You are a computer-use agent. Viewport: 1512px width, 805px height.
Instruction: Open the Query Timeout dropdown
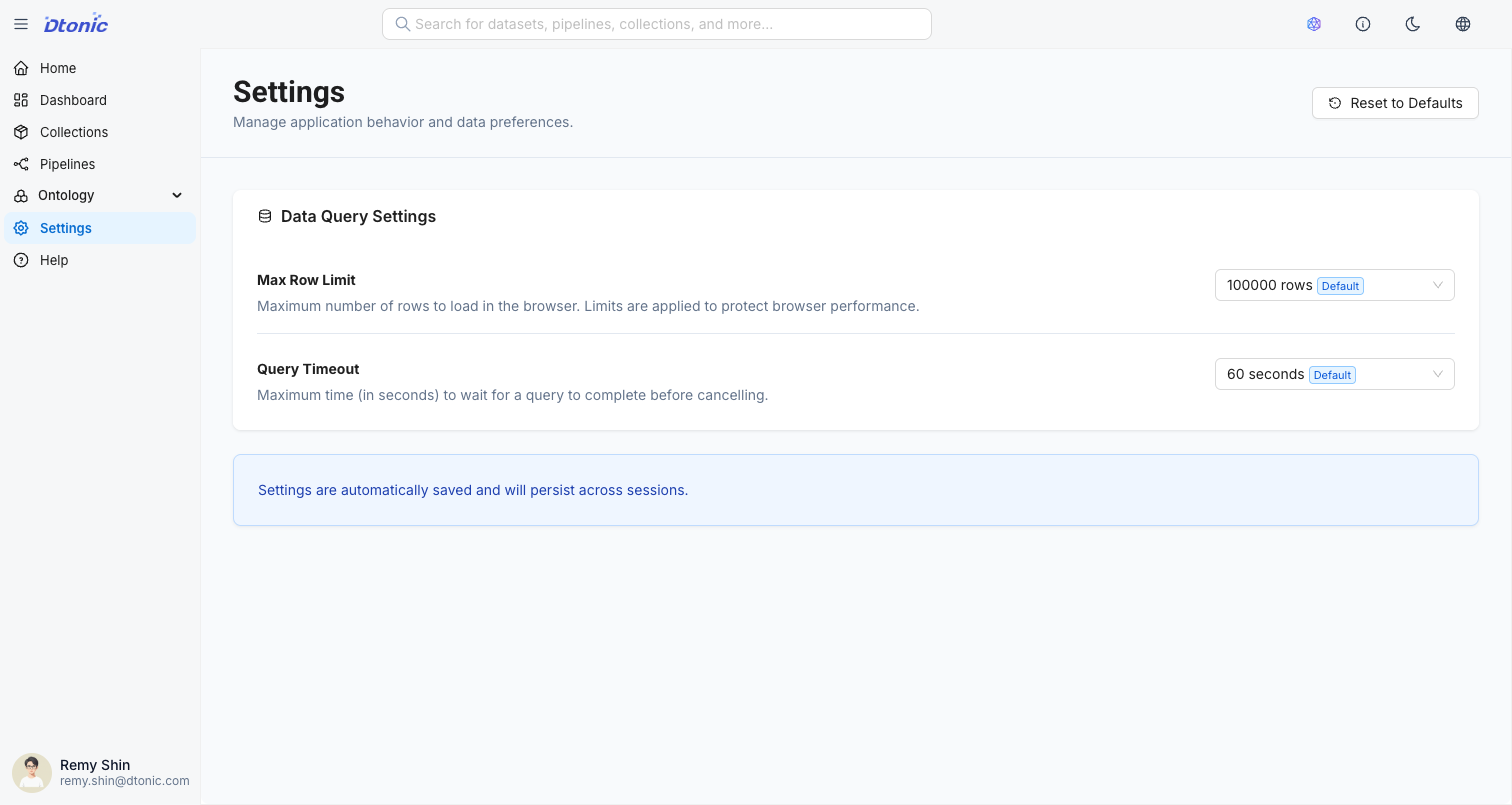(x=1334, y=374)
